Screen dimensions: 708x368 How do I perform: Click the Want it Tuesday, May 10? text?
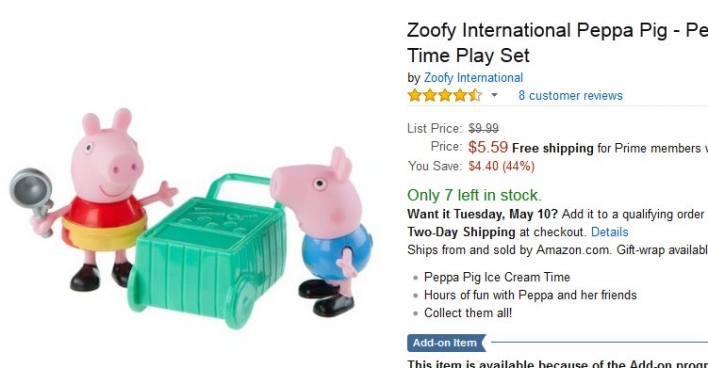(482, 214)
